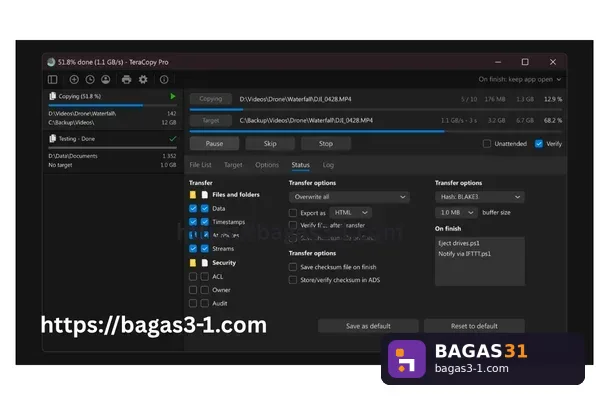Click the yellow folder icon beside Files and folders
Viewport: 600px width, 400px height.
193,195
